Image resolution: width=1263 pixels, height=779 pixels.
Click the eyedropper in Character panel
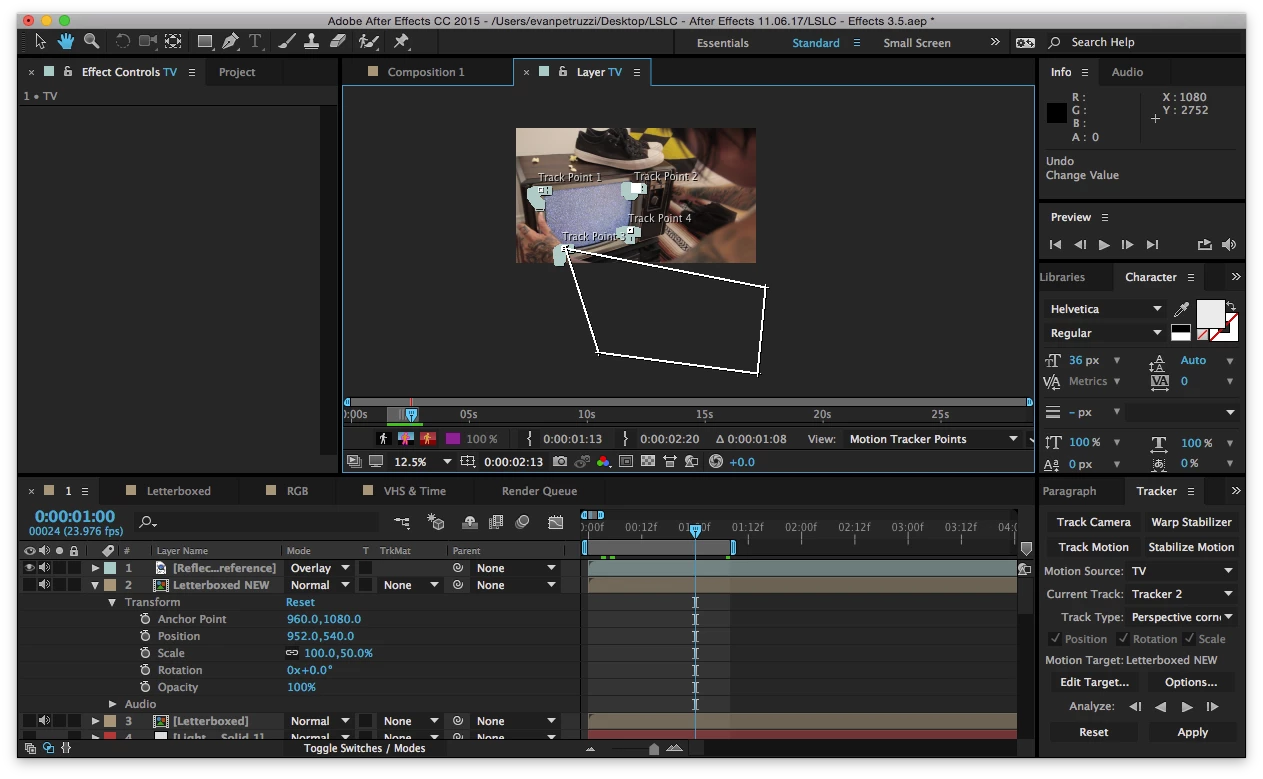pos(1181,310)
